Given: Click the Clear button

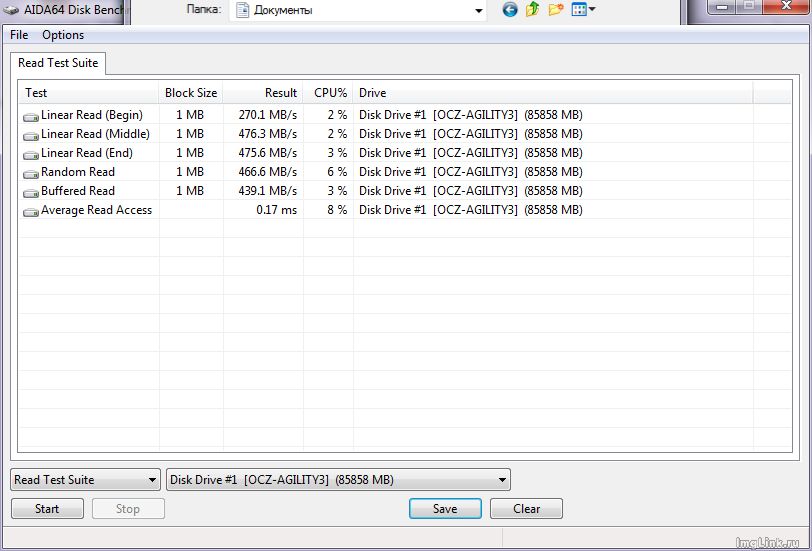Looking at the screenshot, I should click(x=526, y=509).
